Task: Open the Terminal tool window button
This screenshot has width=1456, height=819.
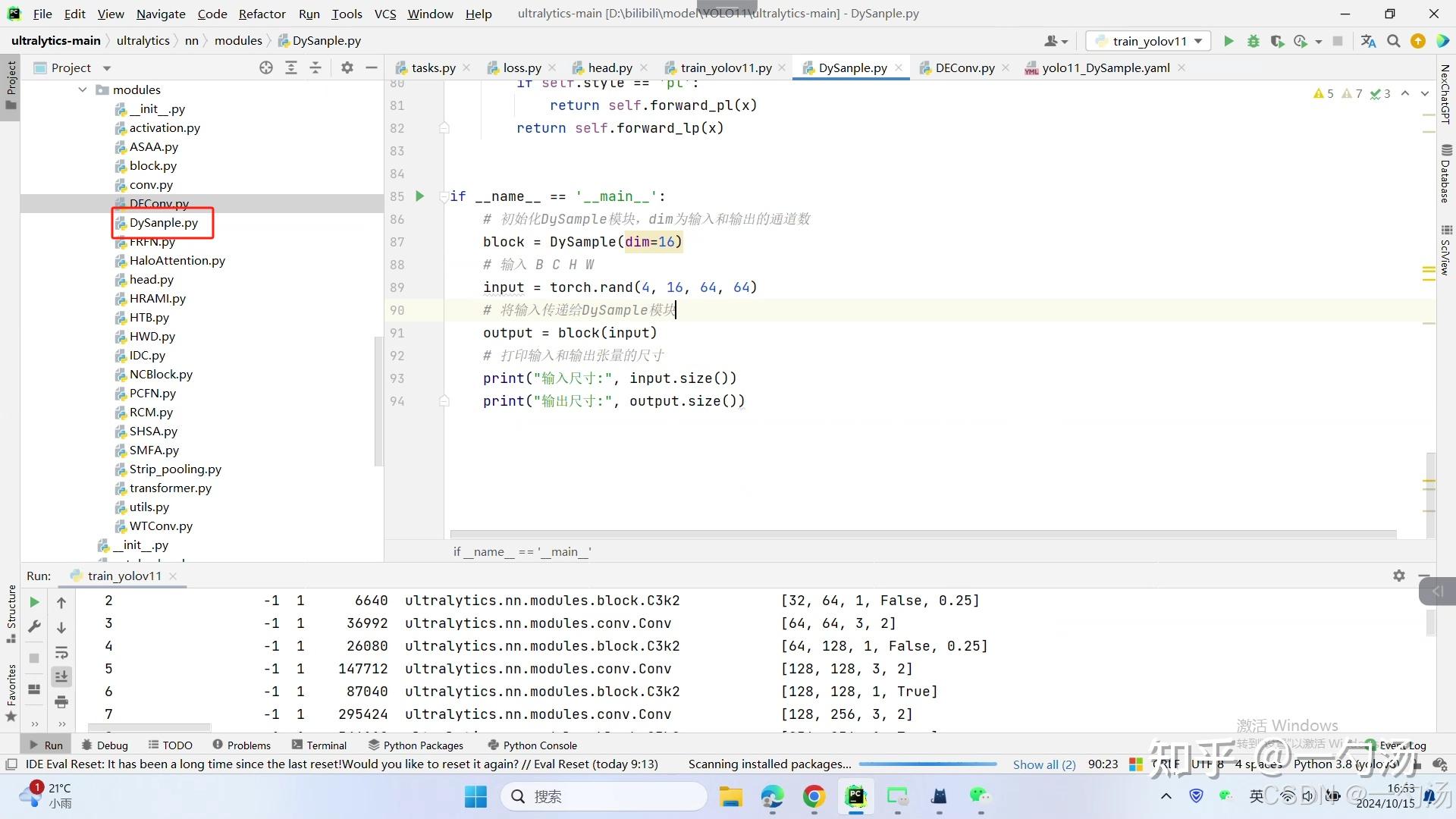Action: coord(319,745)
